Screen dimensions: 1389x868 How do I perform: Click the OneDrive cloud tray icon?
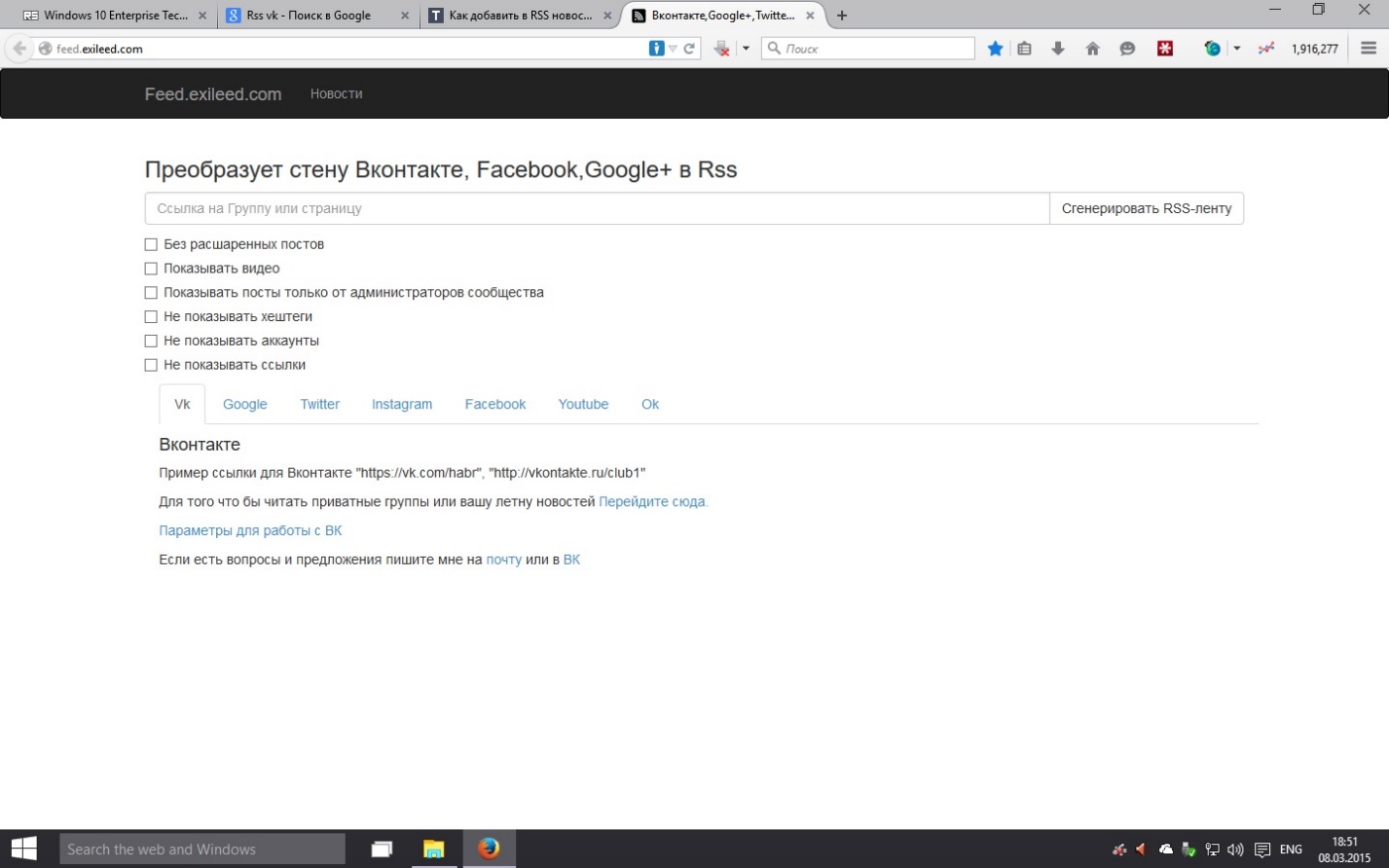[x=1165, y=850]
